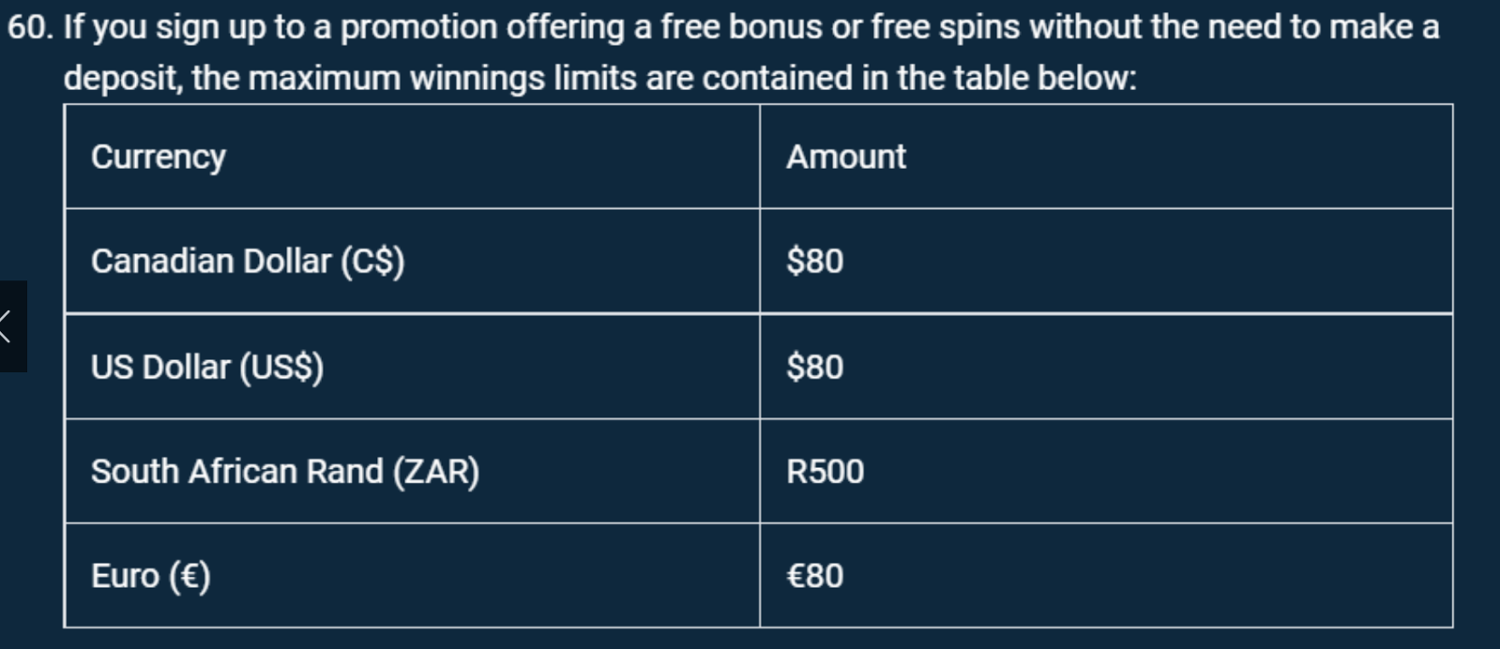The width and height of the screenshot is (1500, 649).
Task: Click the R500 amount value
Action: tap(825, 471)
